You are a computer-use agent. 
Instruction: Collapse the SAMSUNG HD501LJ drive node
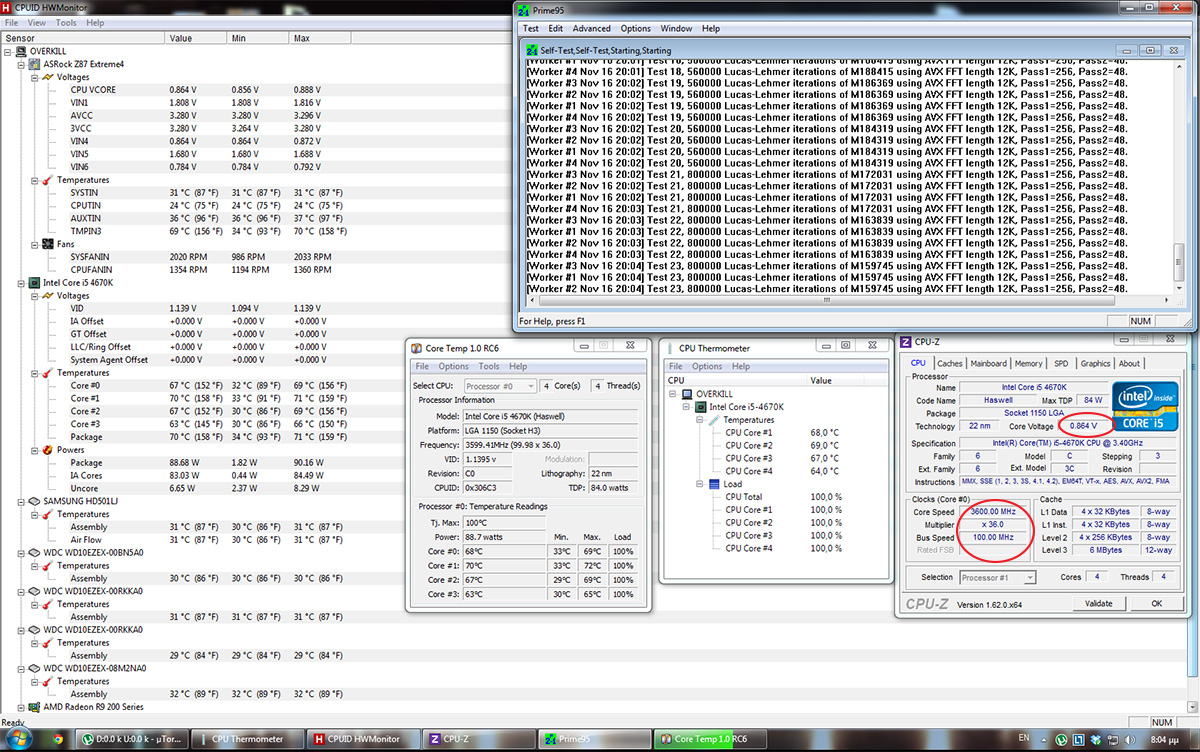click(22, 501)
